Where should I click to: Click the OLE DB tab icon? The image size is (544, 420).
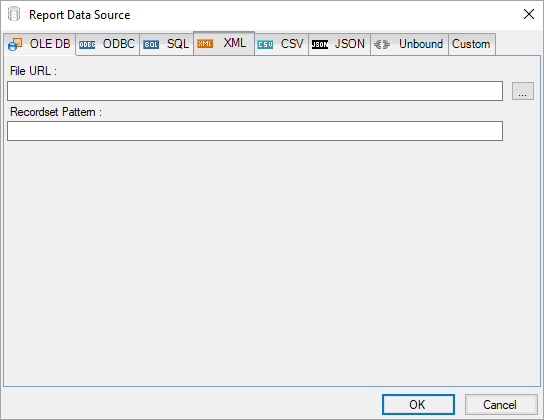[15, 44]
